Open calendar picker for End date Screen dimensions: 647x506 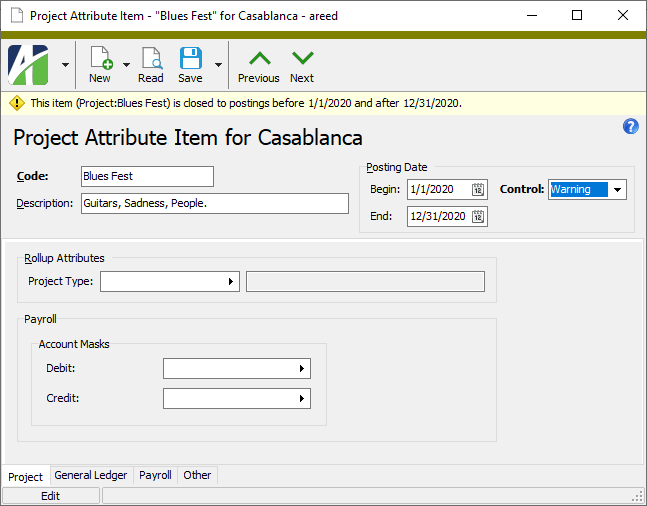pos(478,216)
